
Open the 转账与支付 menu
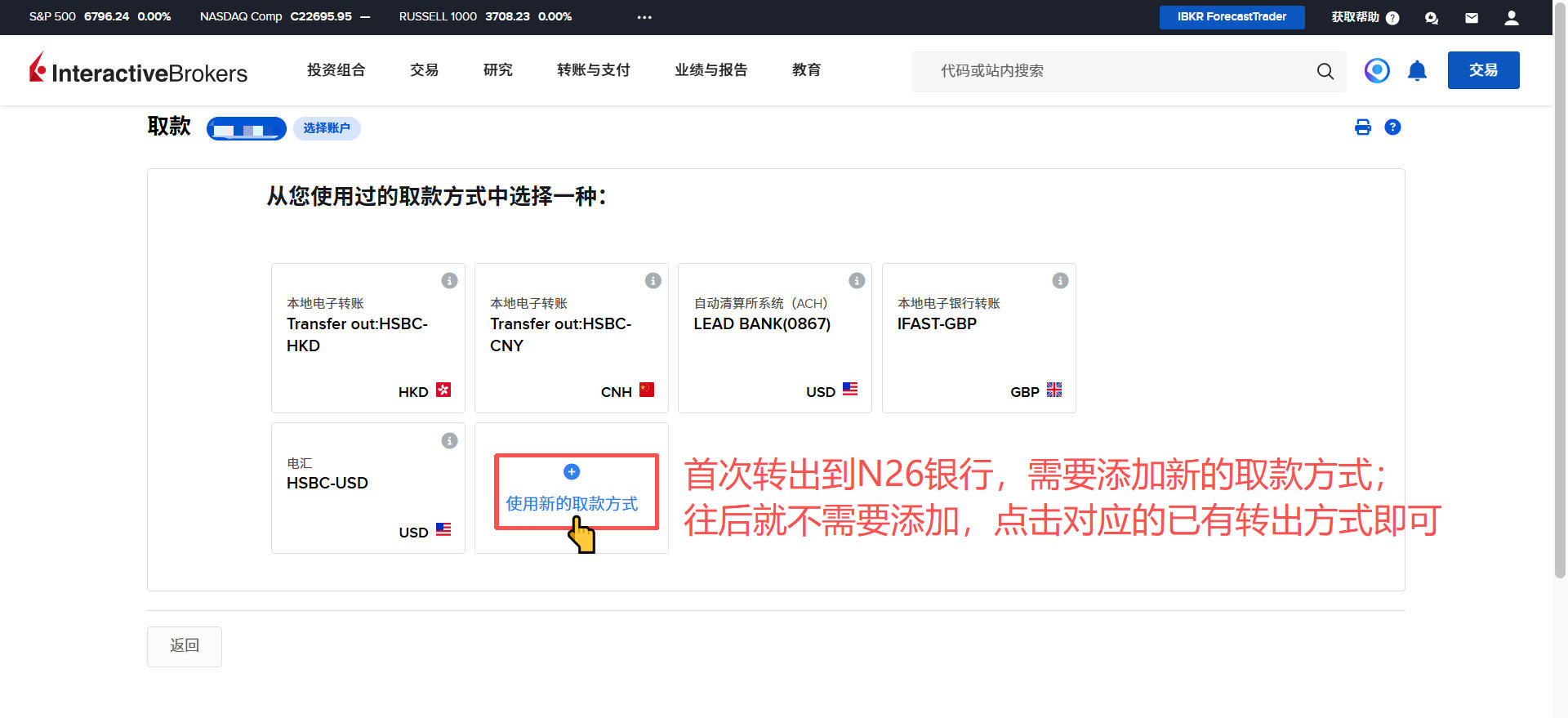(593, 70)
